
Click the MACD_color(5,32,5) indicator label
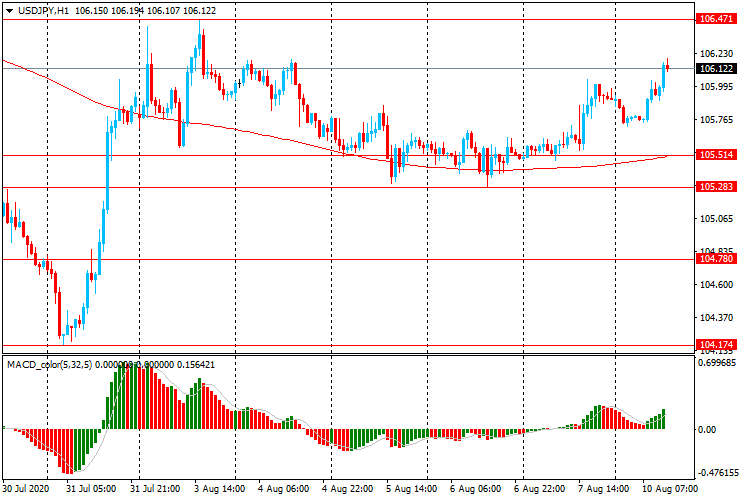coord(50,365)
